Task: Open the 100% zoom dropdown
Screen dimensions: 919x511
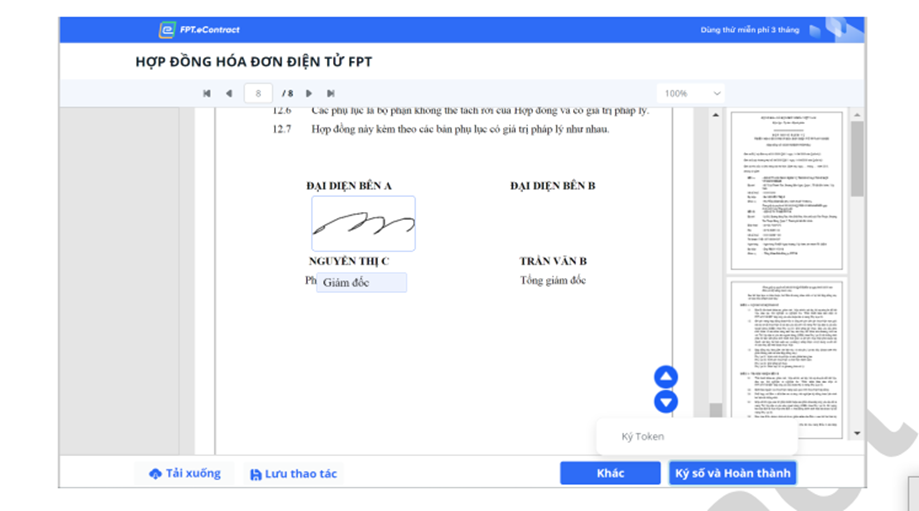Action: click(x=691, y=94)
